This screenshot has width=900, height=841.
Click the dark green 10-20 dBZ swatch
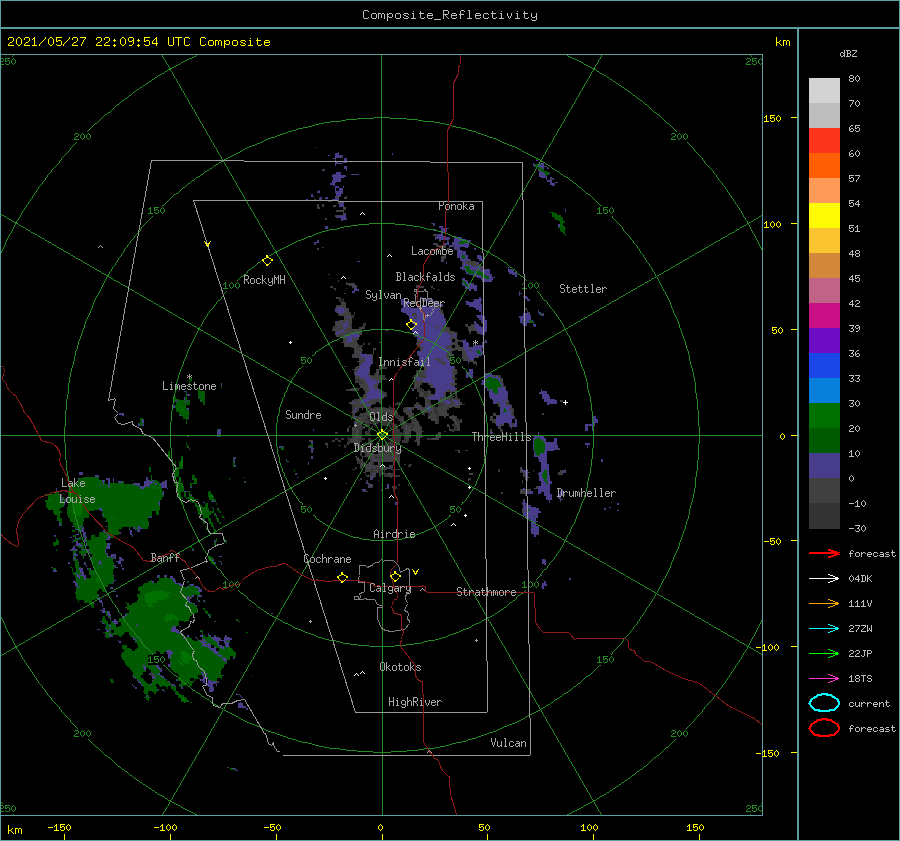pos(824,440)
